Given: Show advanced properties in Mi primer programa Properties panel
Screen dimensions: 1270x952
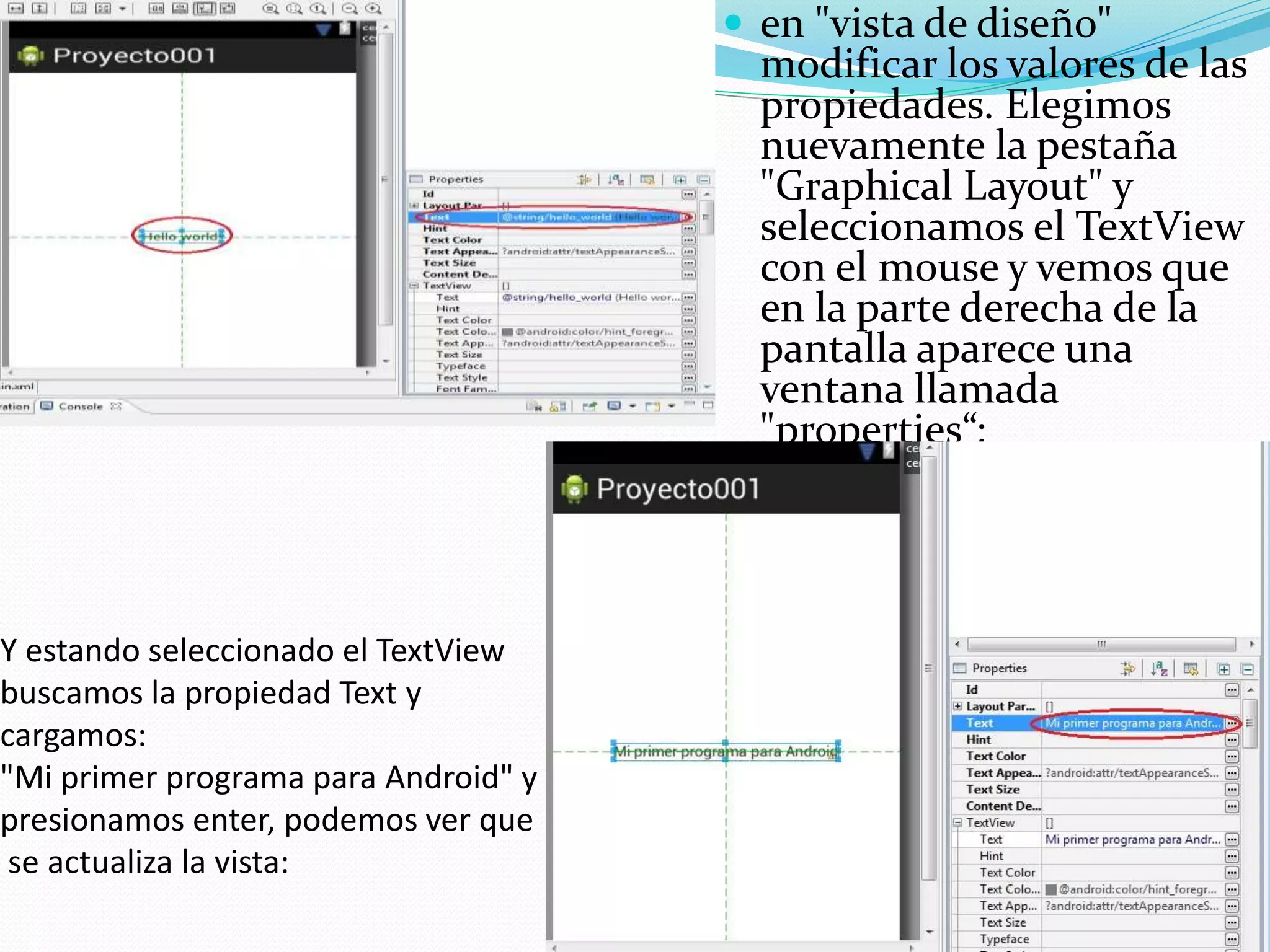Looking at the screenshot, I should tap(1127, 668).
